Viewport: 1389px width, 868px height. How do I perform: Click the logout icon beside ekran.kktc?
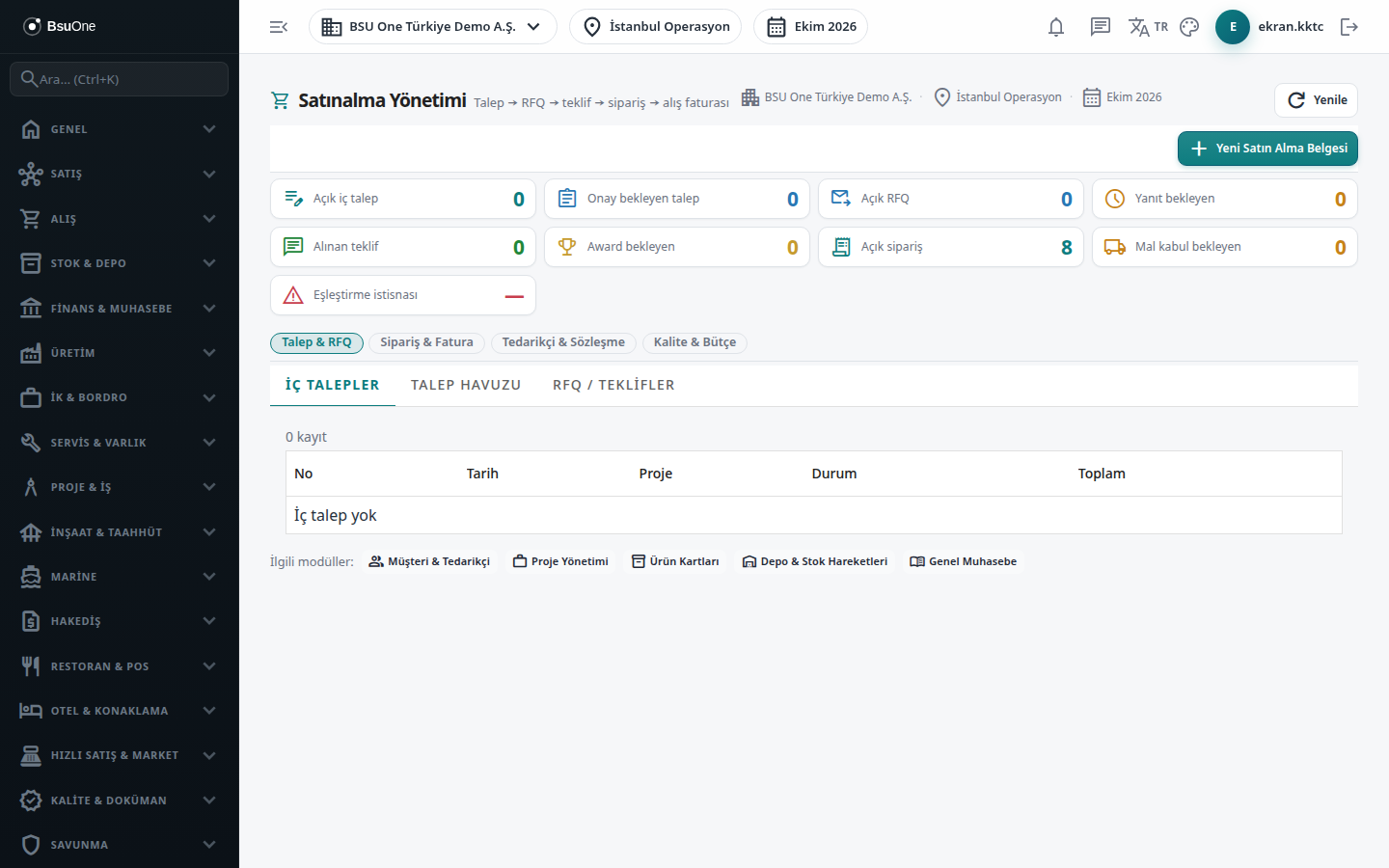(x=1349, y=27)
